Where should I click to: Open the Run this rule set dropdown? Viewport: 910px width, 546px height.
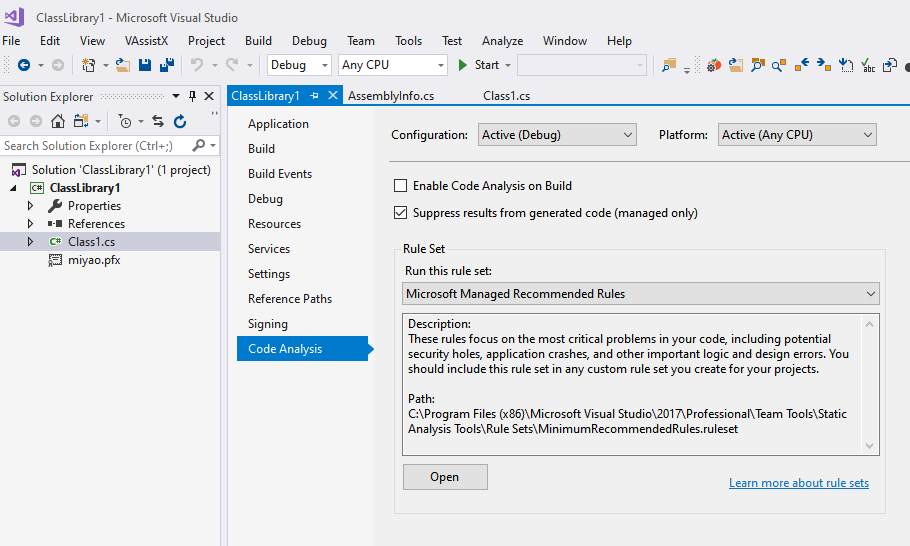(641, 294)
